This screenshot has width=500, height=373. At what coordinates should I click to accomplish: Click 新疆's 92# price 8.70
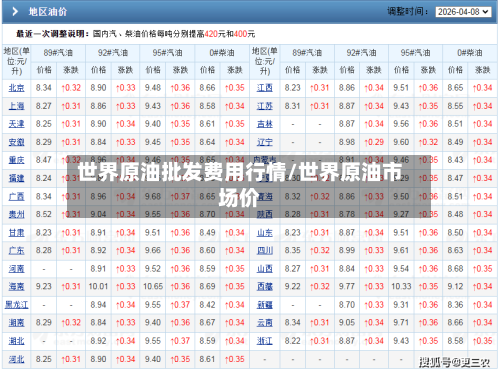point(347,305)
